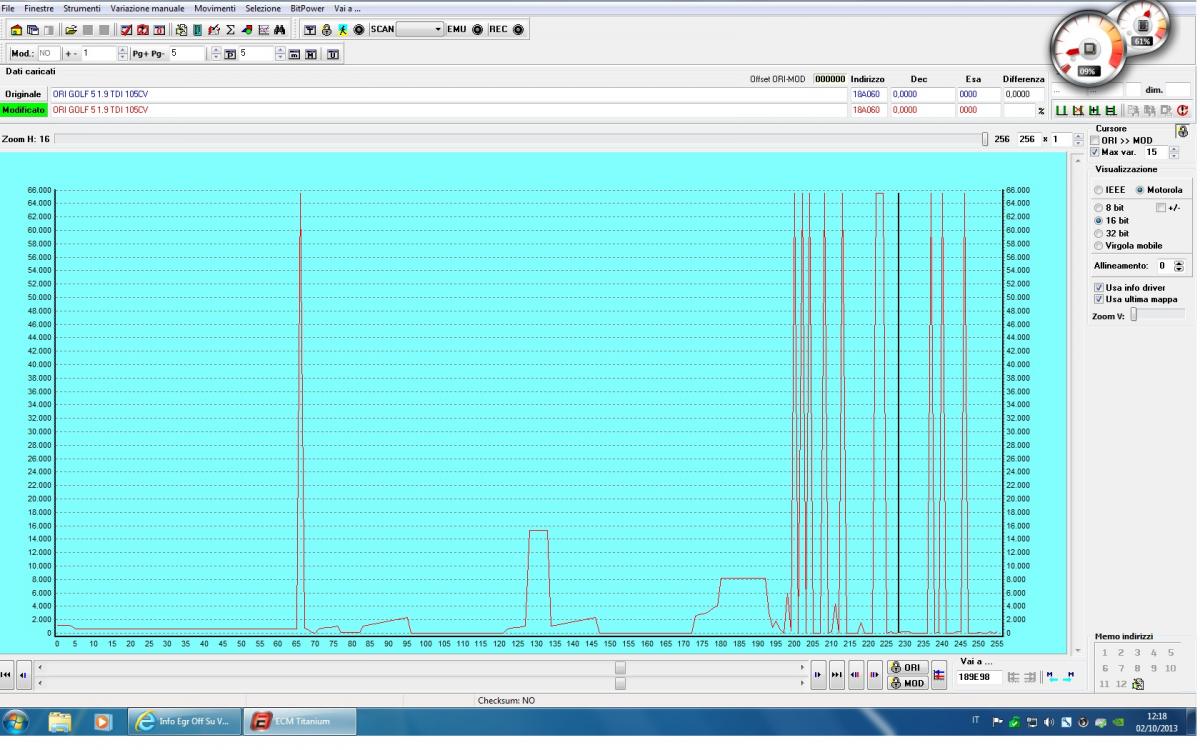
Task: Jump to first page with leftmost navigation arrow
Action: 8,675
